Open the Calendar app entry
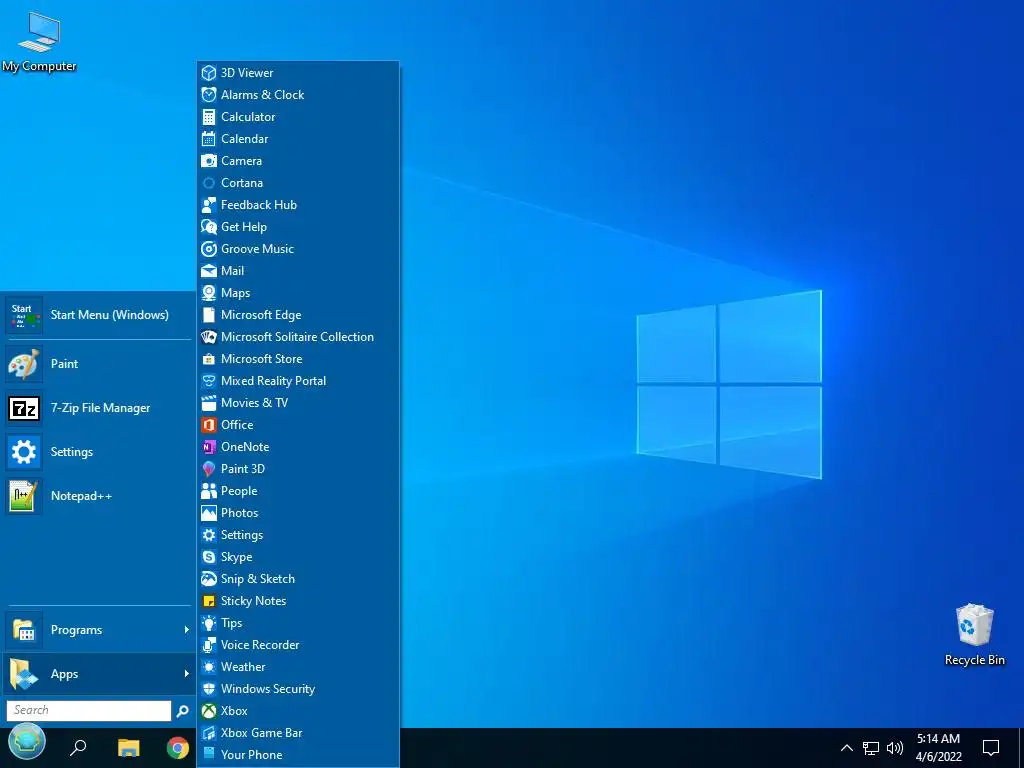 pos(298,138)
